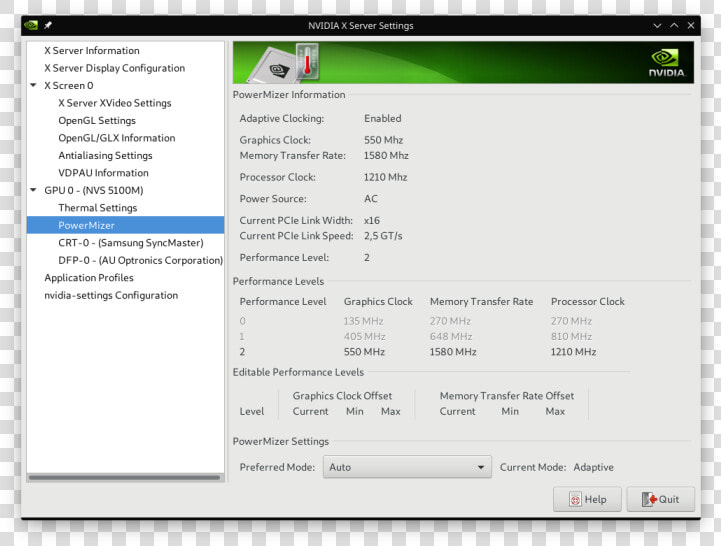The width and height of the screenshot is (721, 546).
Task: Open X Server Display Configuration
Action: coord(114,68)
